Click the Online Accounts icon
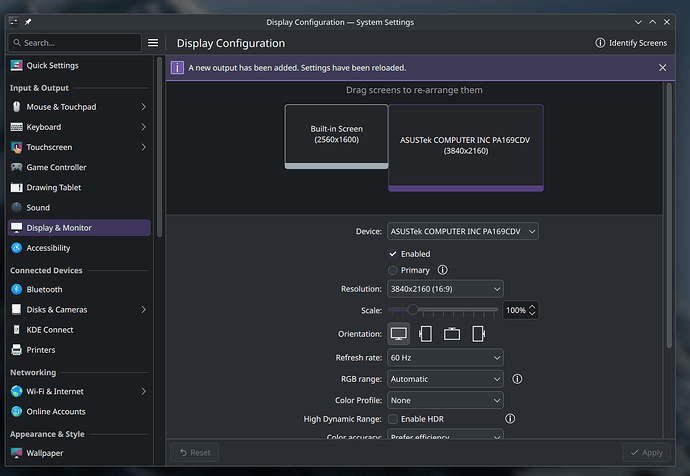 (x=16, y=411)
